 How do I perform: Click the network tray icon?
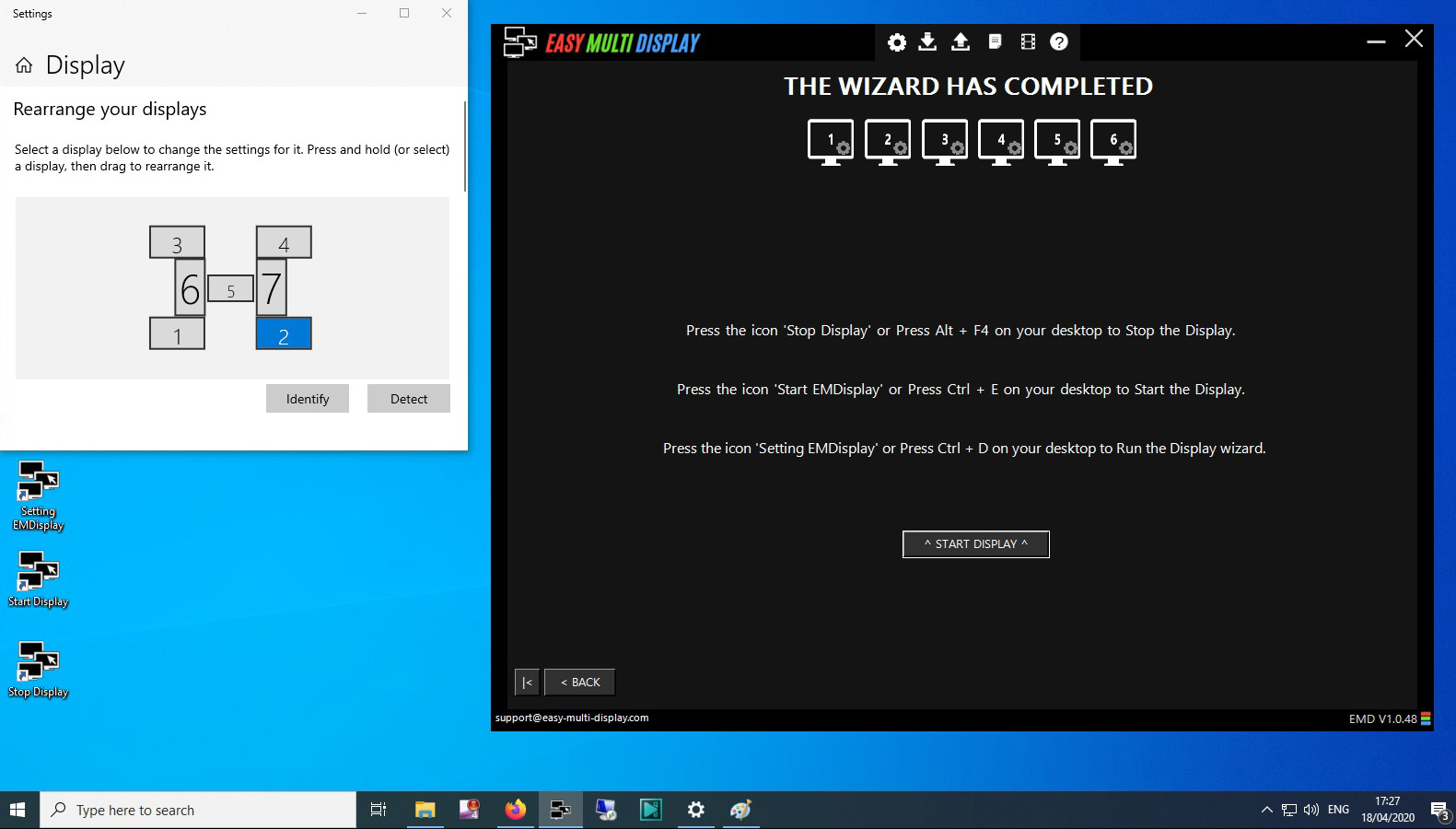pyautogui.click(x=1288, y=810)
